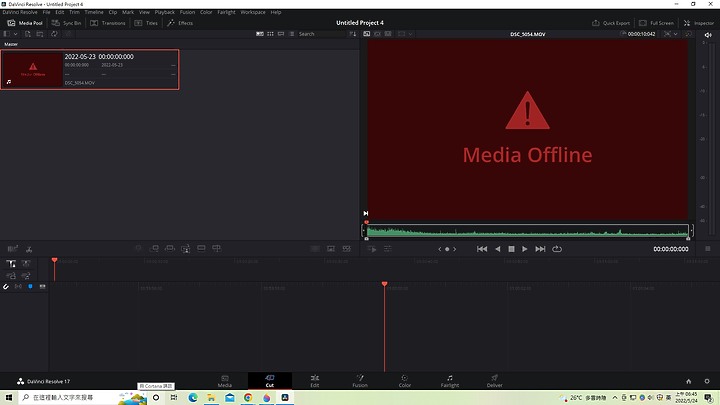Switch to the Color page
Image resolution: width=720 pixels, height=405 pixels.
(x=405, y=381)
